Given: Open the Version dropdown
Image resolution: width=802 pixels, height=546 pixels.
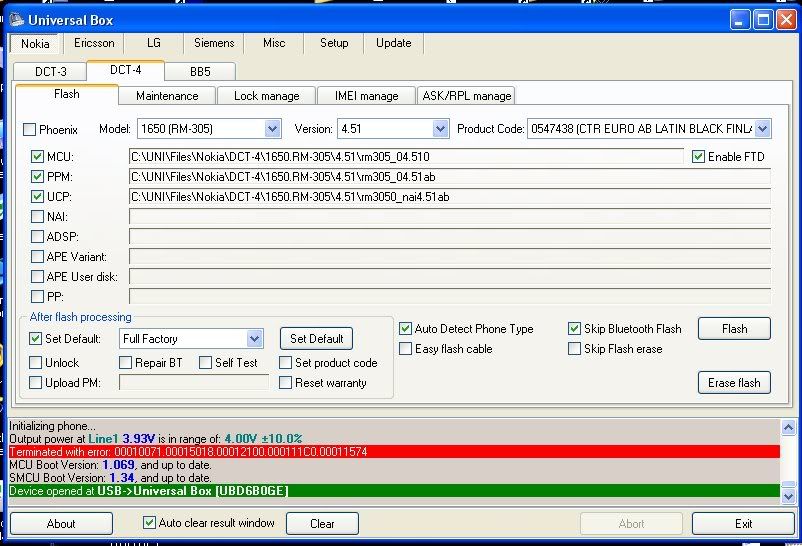Looking at the screenshot, I should tap(440, 128).
